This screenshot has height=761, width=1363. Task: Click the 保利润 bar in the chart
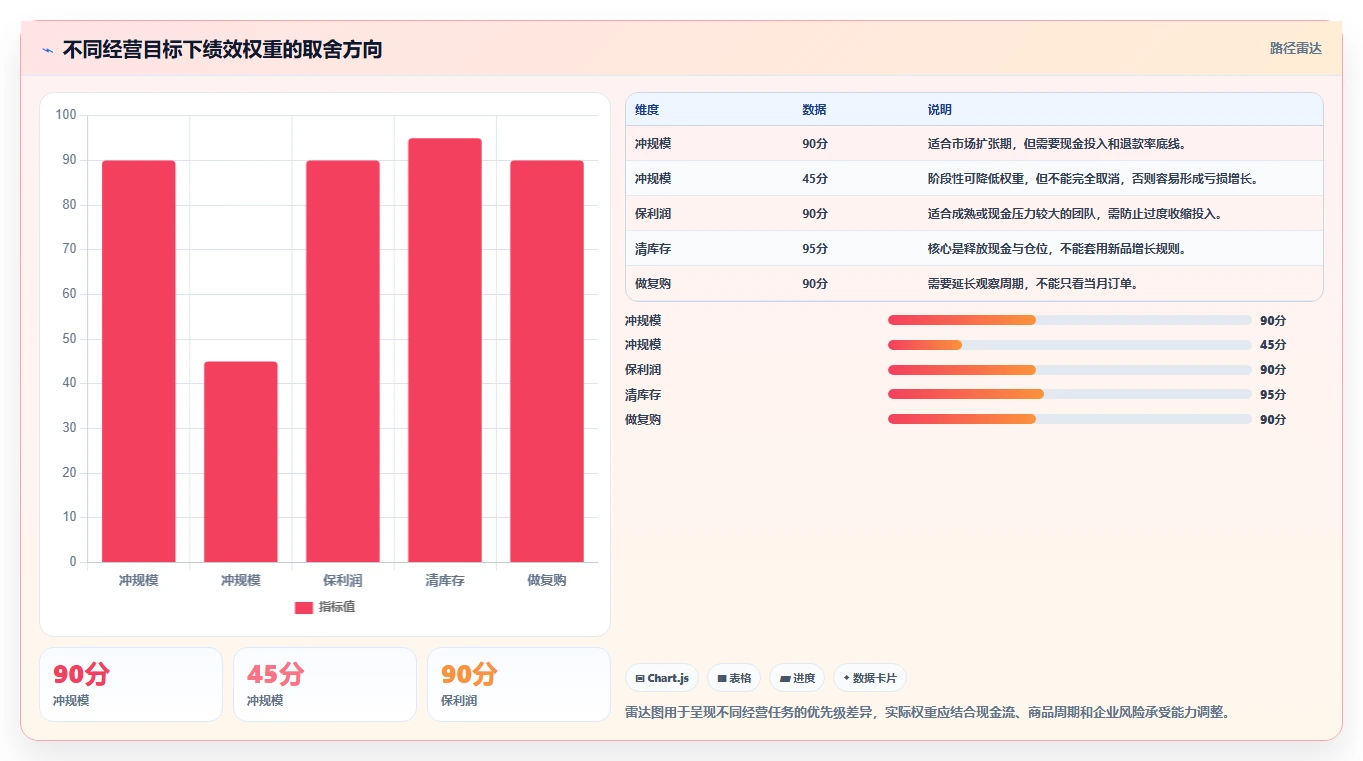343,361
